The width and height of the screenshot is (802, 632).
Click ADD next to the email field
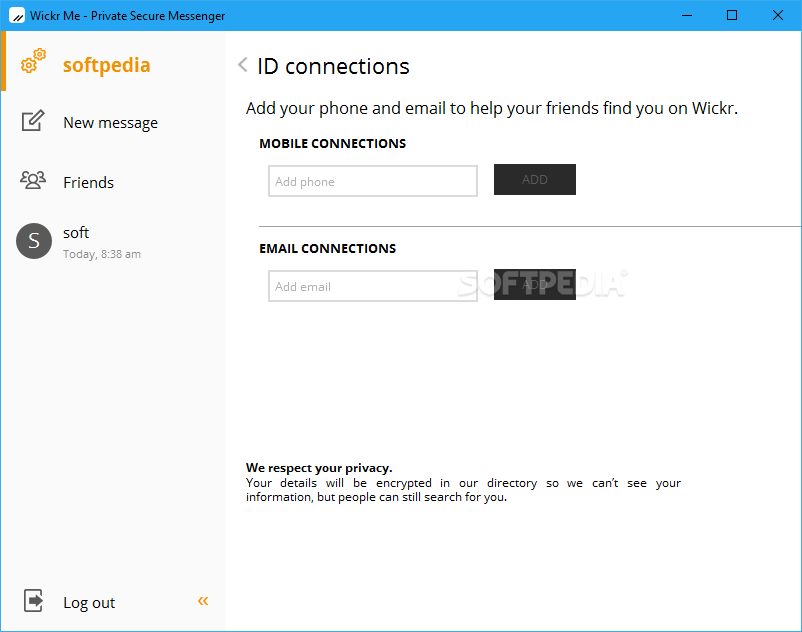coord(534,284)
